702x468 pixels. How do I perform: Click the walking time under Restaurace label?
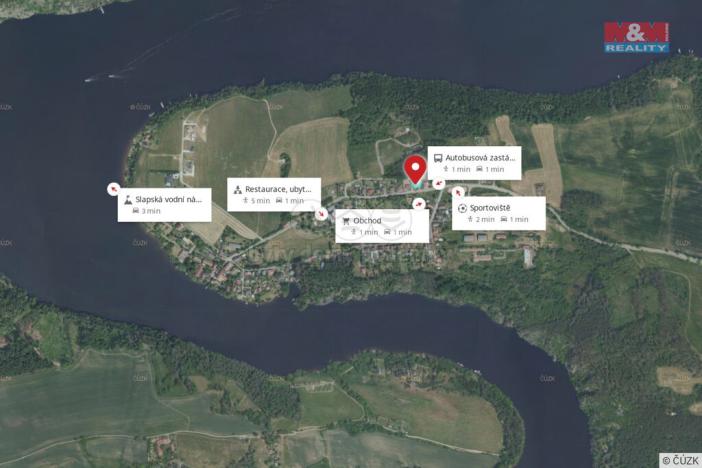[x=257, y=201]
